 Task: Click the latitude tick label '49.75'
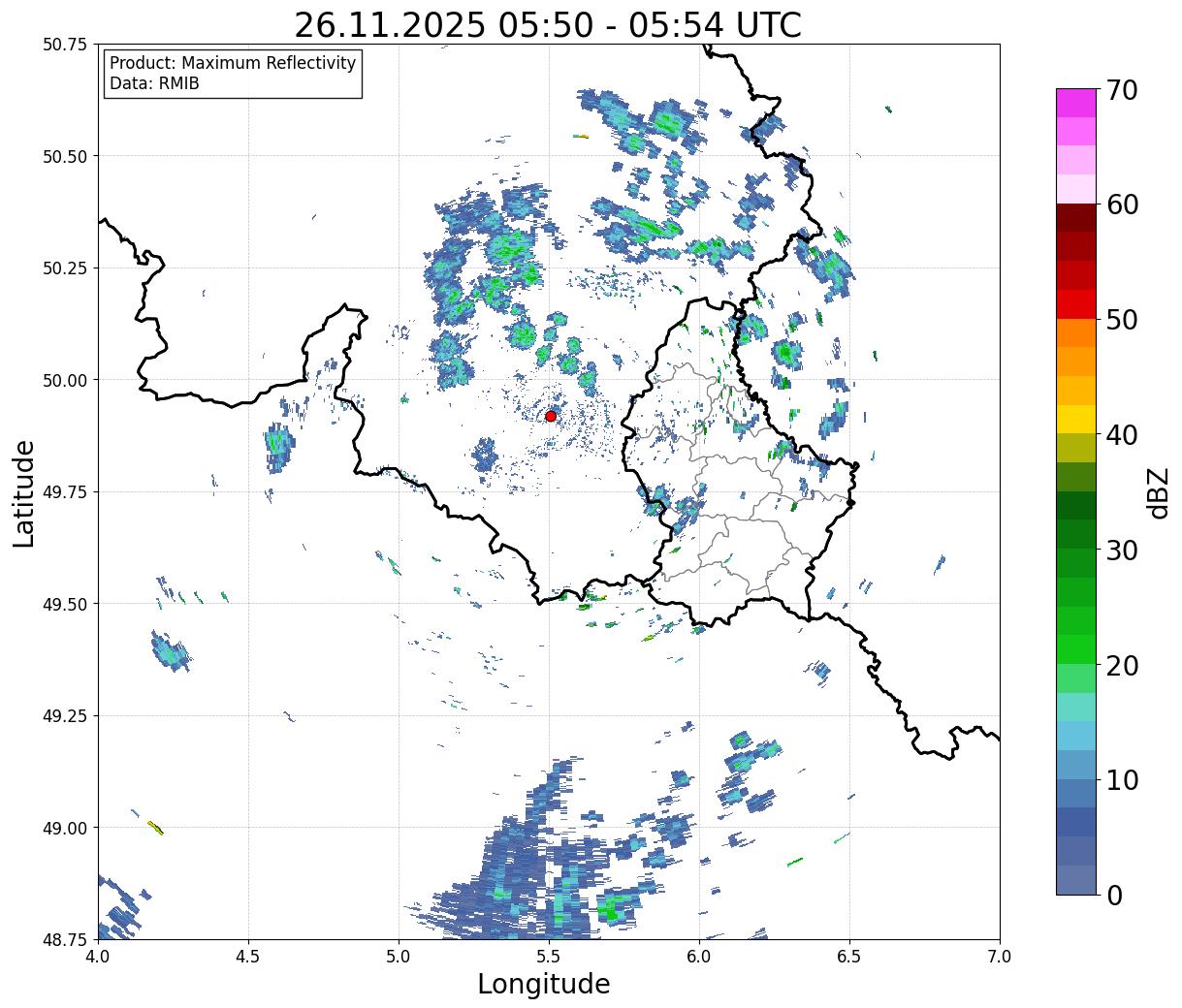coord(65,492)
